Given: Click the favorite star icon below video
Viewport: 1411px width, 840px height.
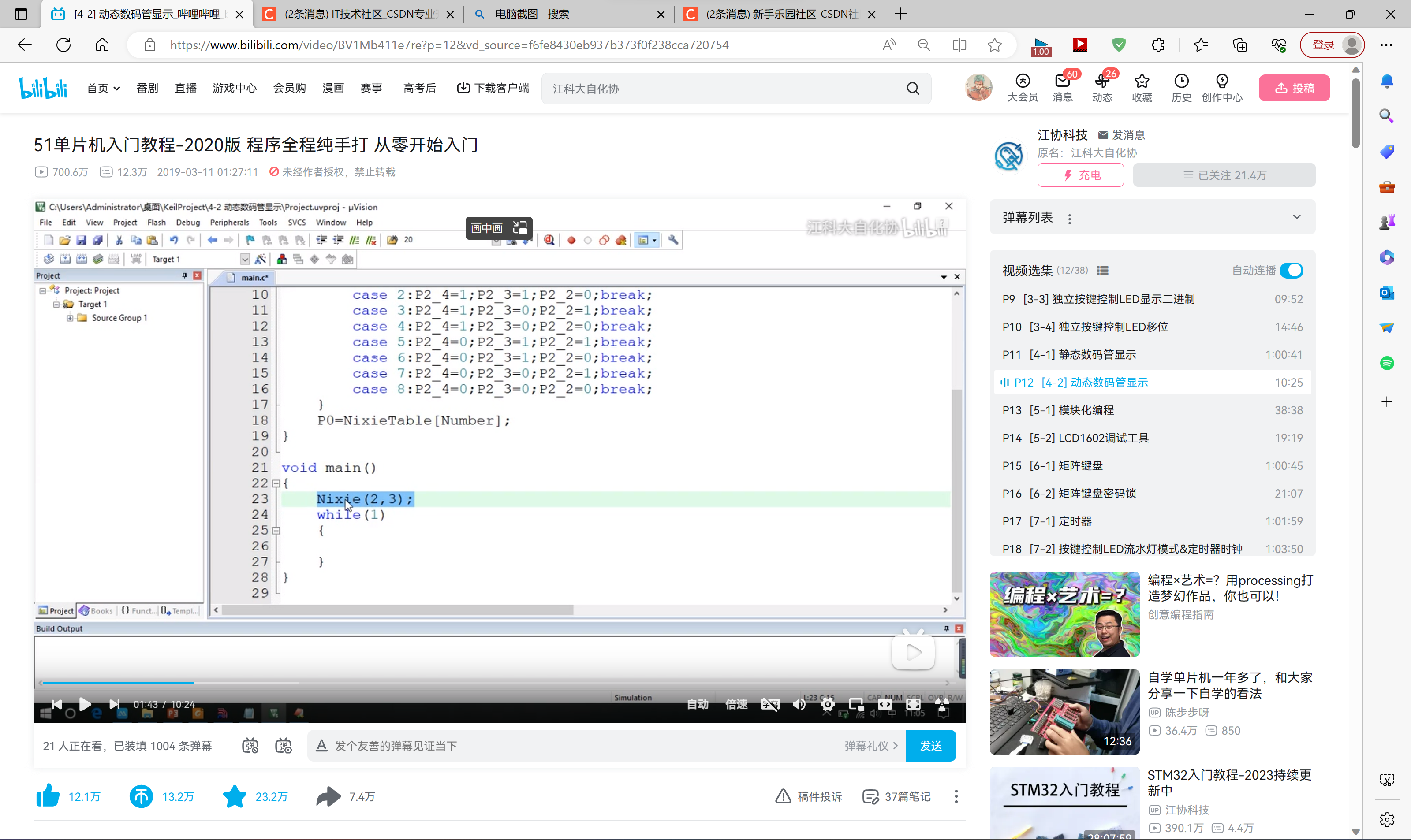Looking at the screenshot, I should [235, 796].
